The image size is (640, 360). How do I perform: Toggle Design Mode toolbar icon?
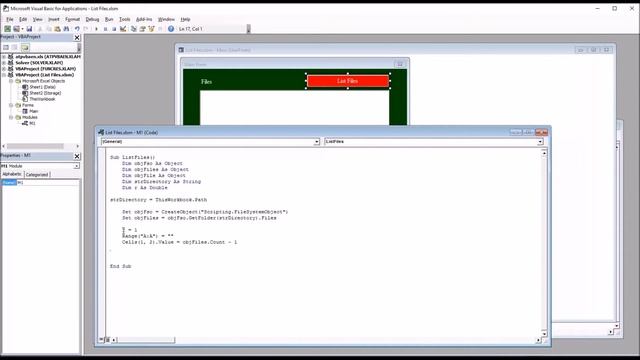click(123, 29)
